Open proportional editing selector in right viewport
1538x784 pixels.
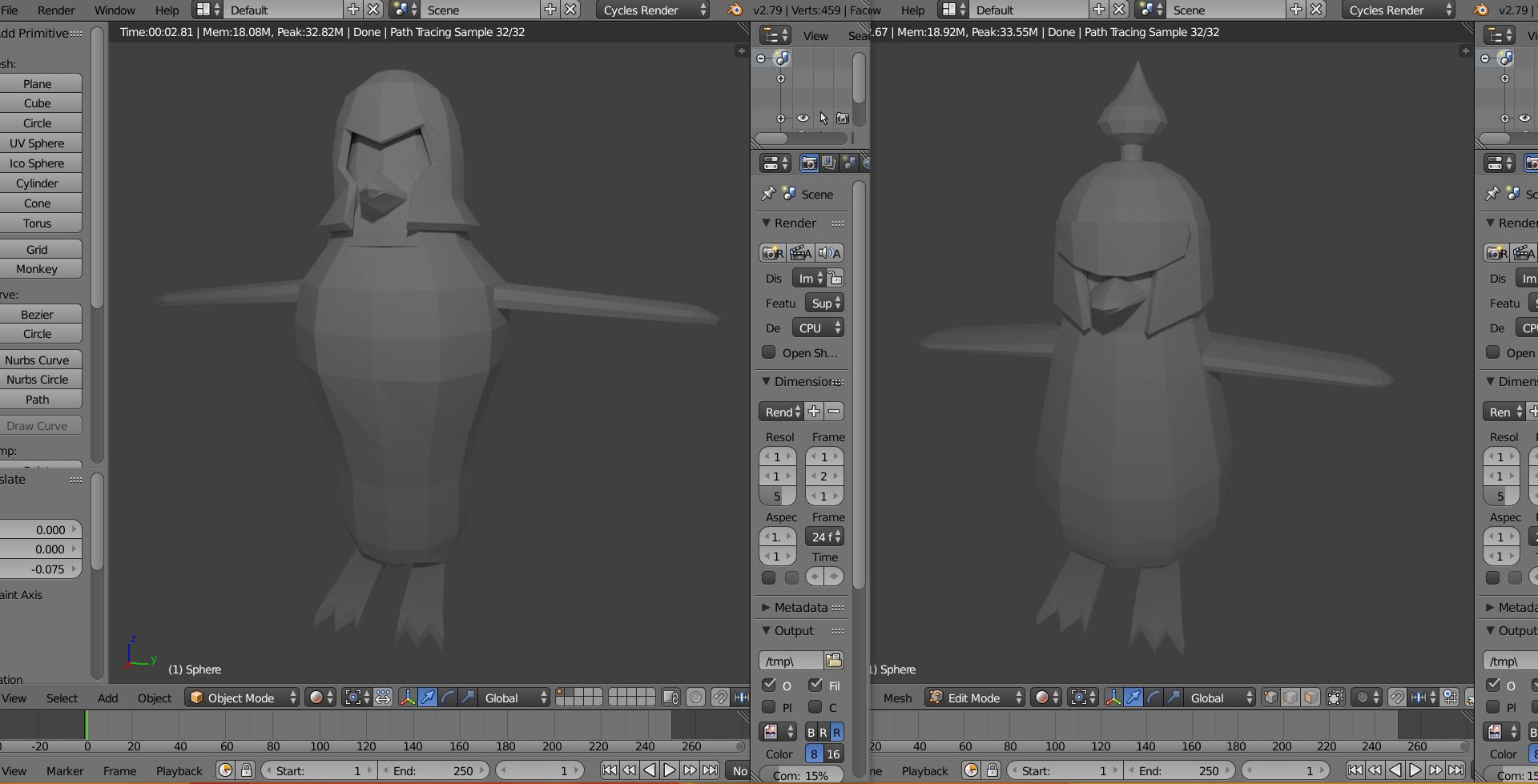tap(1366, 698)
